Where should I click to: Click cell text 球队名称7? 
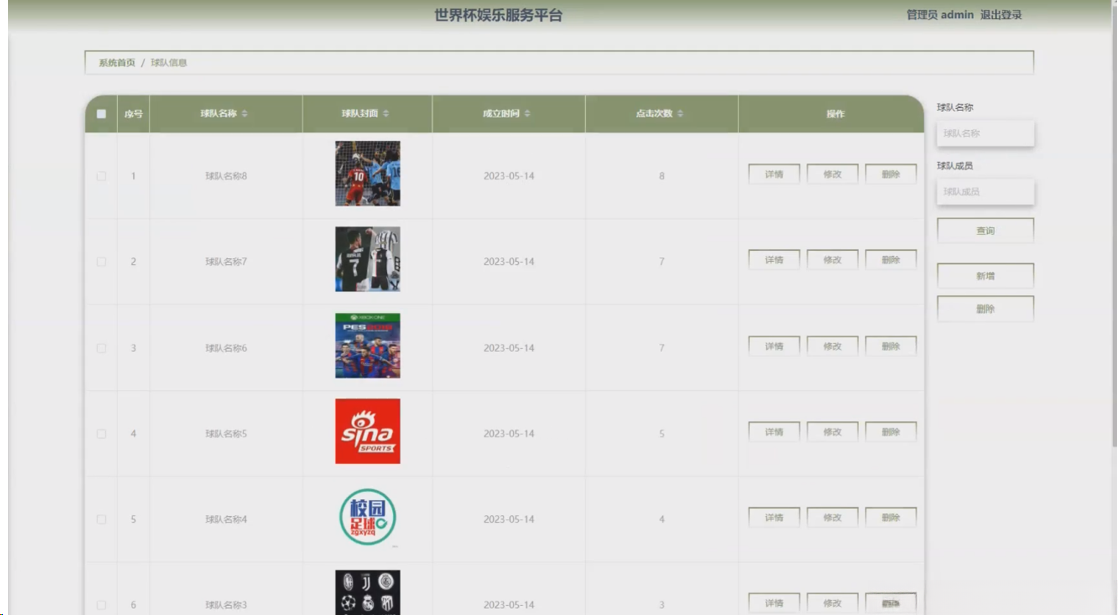click(226, 262)
